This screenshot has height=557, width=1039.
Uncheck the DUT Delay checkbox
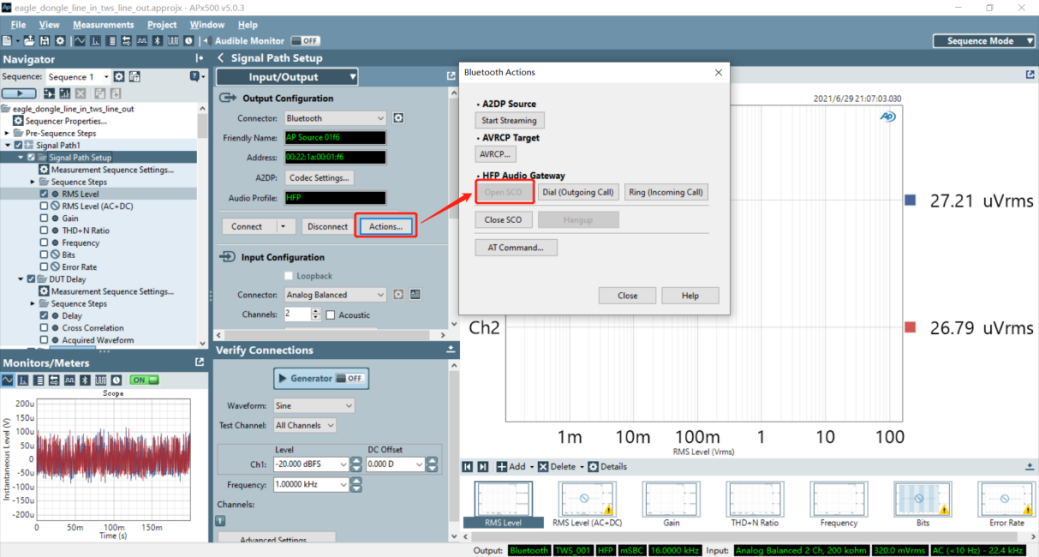[31, 279]
